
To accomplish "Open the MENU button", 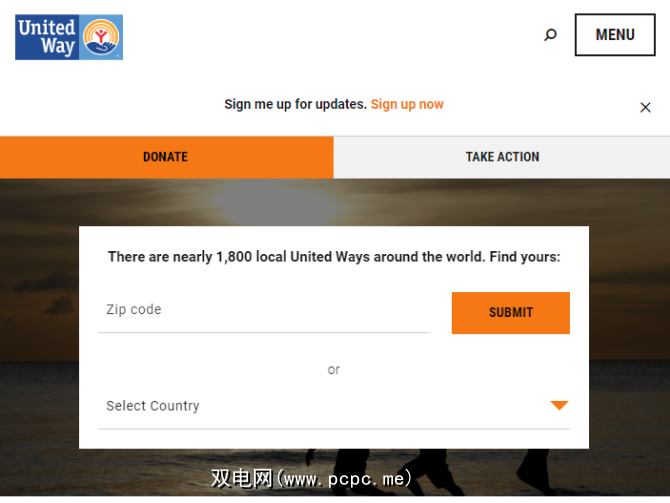I will (615, 35).
